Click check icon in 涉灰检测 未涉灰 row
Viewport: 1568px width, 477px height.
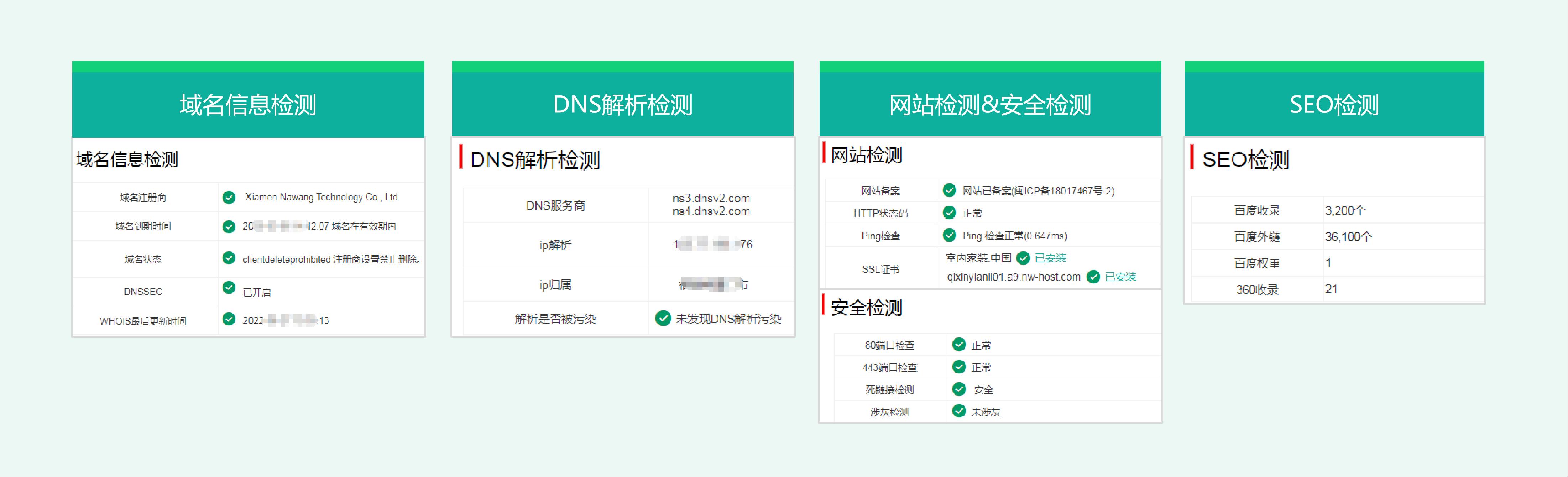coord(959,411)
